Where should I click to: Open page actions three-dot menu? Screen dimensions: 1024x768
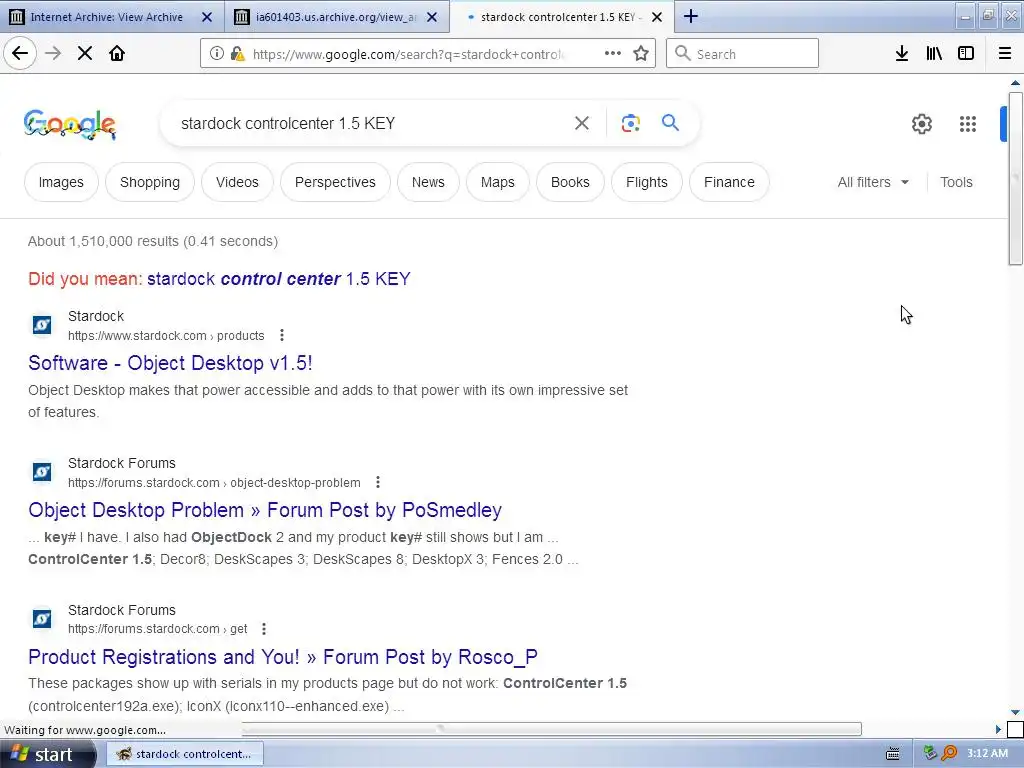coord(613,54)
